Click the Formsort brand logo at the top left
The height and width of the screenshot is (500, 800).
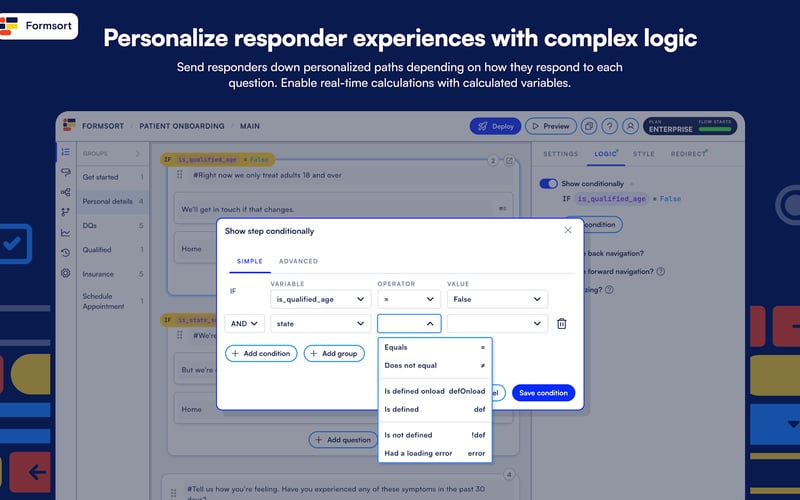coord(38,26)
